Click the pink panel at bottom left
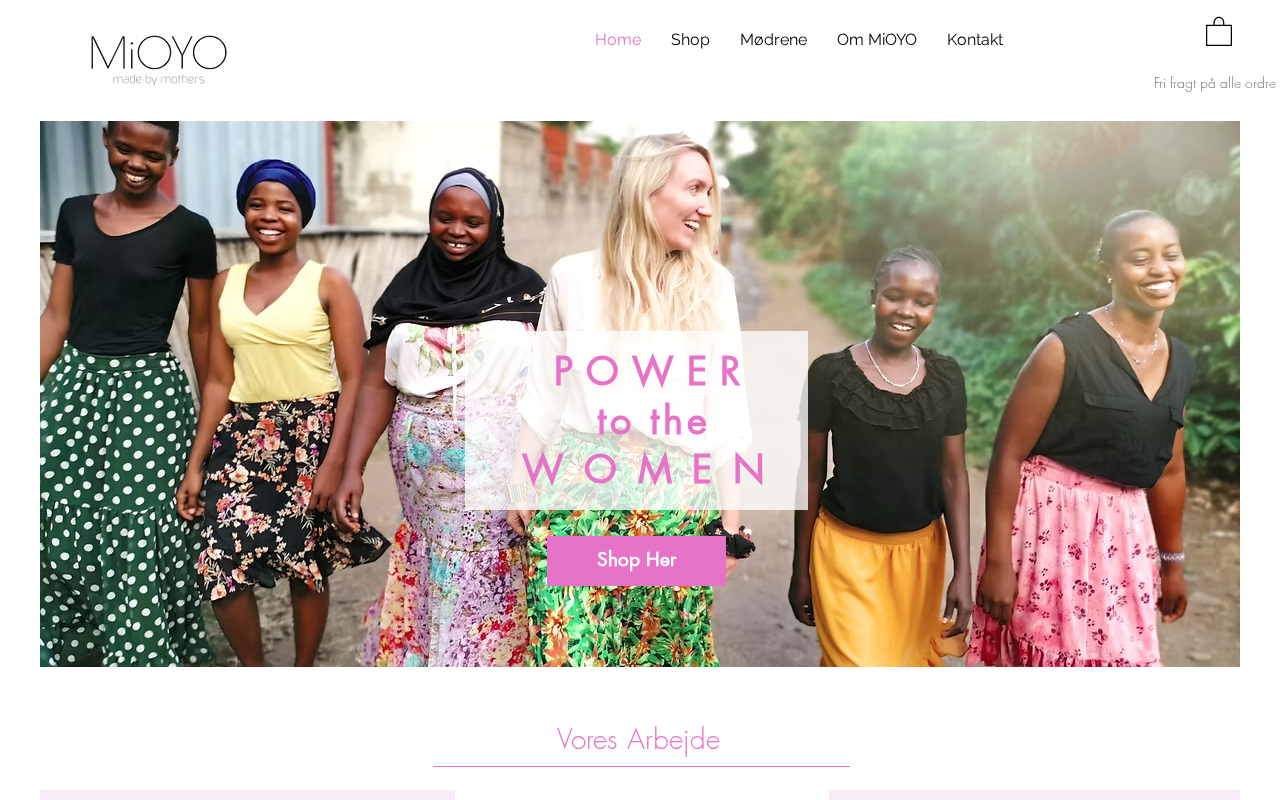 247,795
